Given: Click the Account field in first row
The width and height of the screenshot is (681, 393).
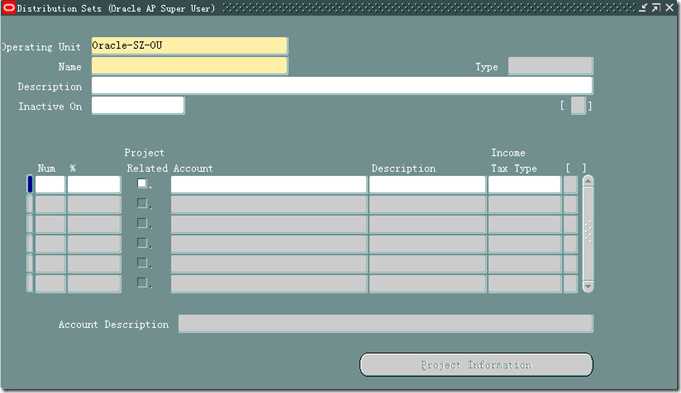Looking at the screenshot, I should pyautogui.click(x=269, y=184).
